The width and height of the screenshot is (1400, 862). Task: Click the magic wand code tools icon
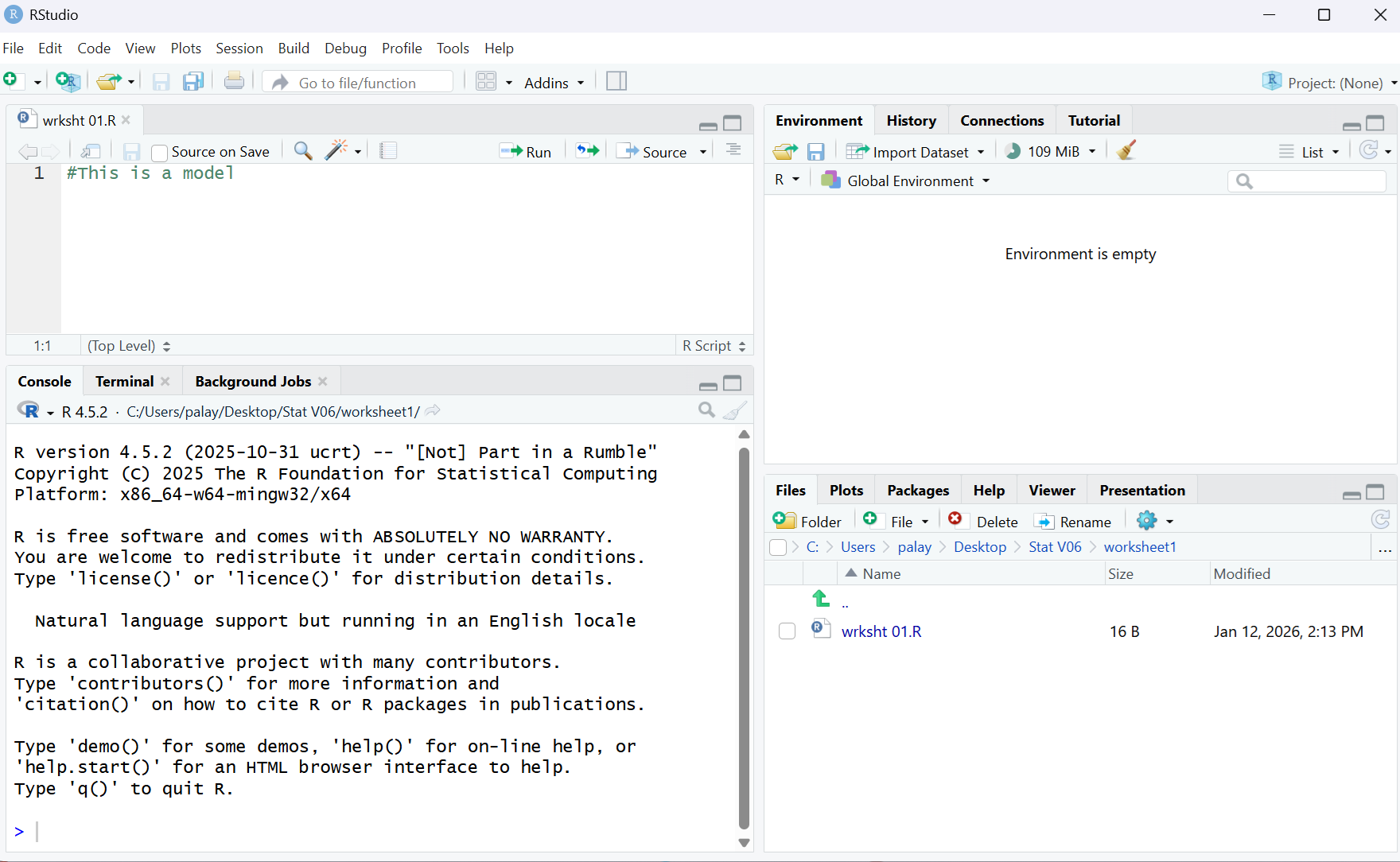click(337, 150)
